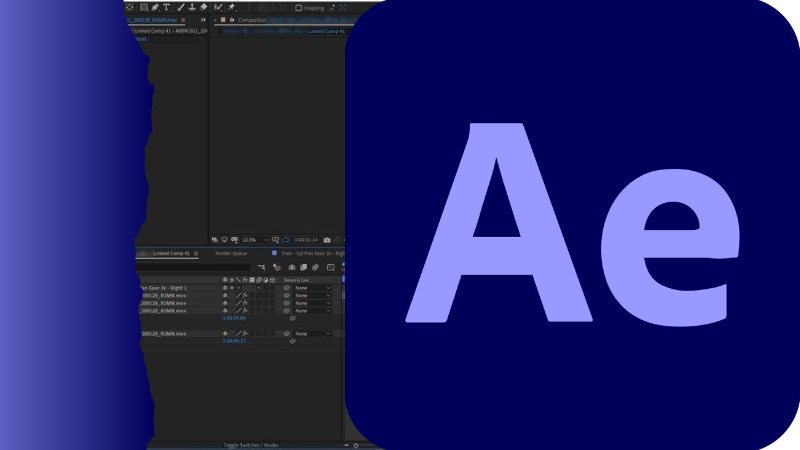Viewport: 800px width, 450px height.
Task: Click parent pick whip on Pan Ease 3x layer
Action: point(287,288)
